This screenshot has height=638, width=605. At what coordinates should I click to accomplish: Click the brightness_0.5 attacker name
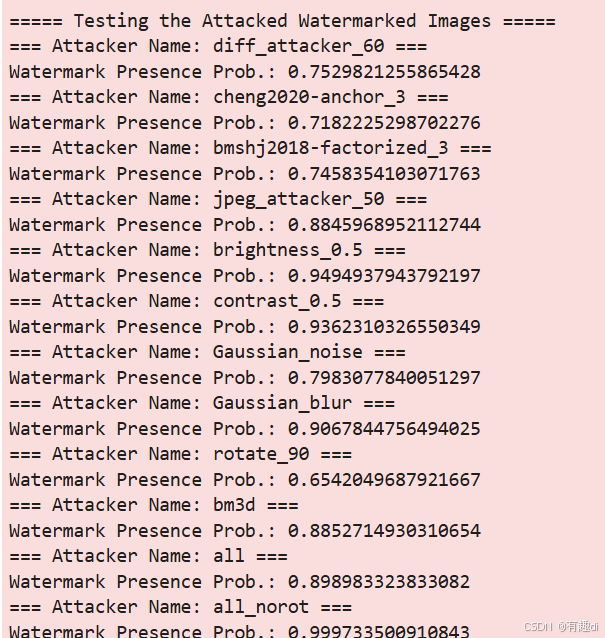pyautogui.click(x=288, y=250)
